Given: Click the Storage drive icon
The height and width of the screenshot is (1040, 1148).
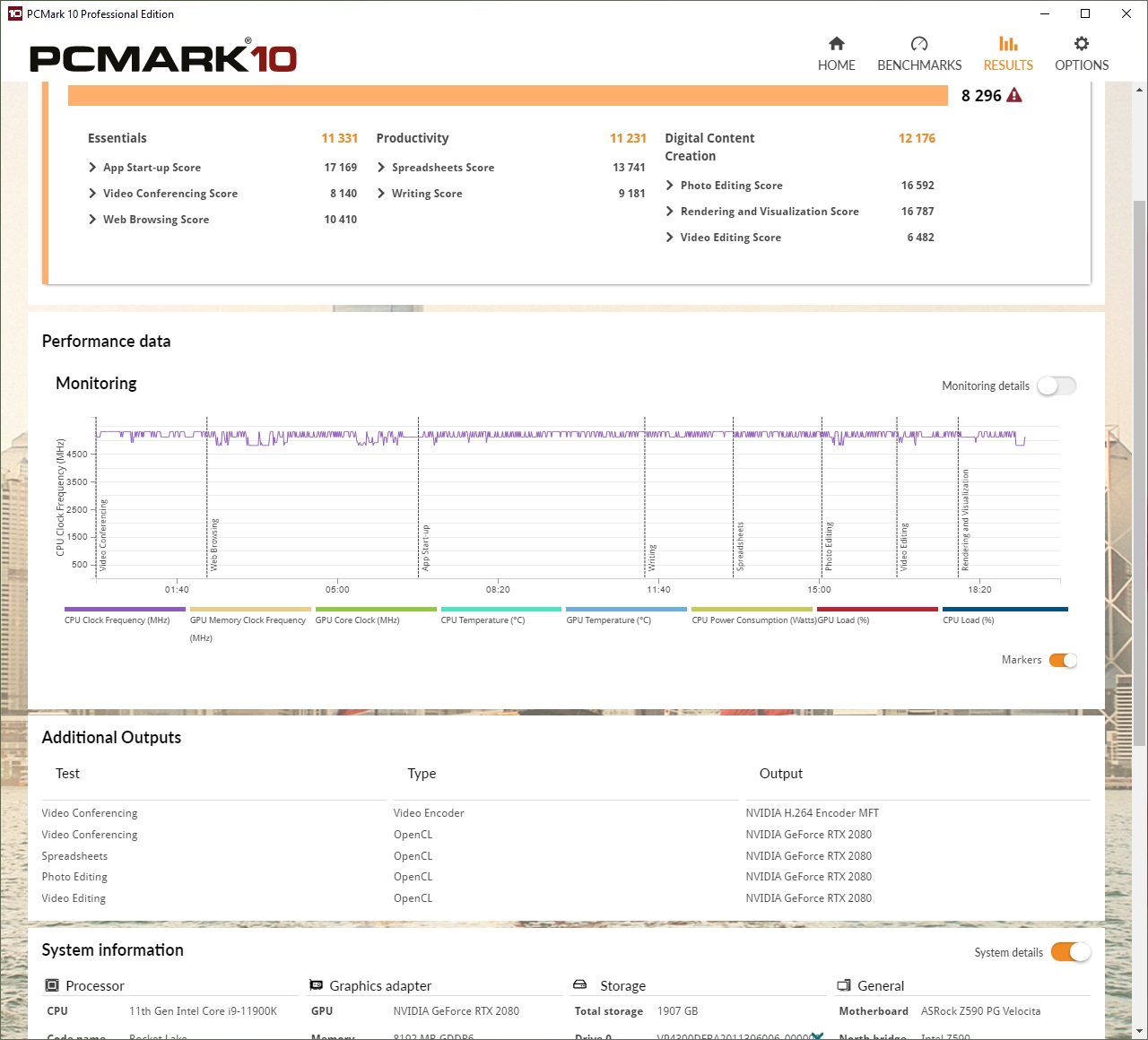Looking at the screenshot, I should [x=579, y=984].
